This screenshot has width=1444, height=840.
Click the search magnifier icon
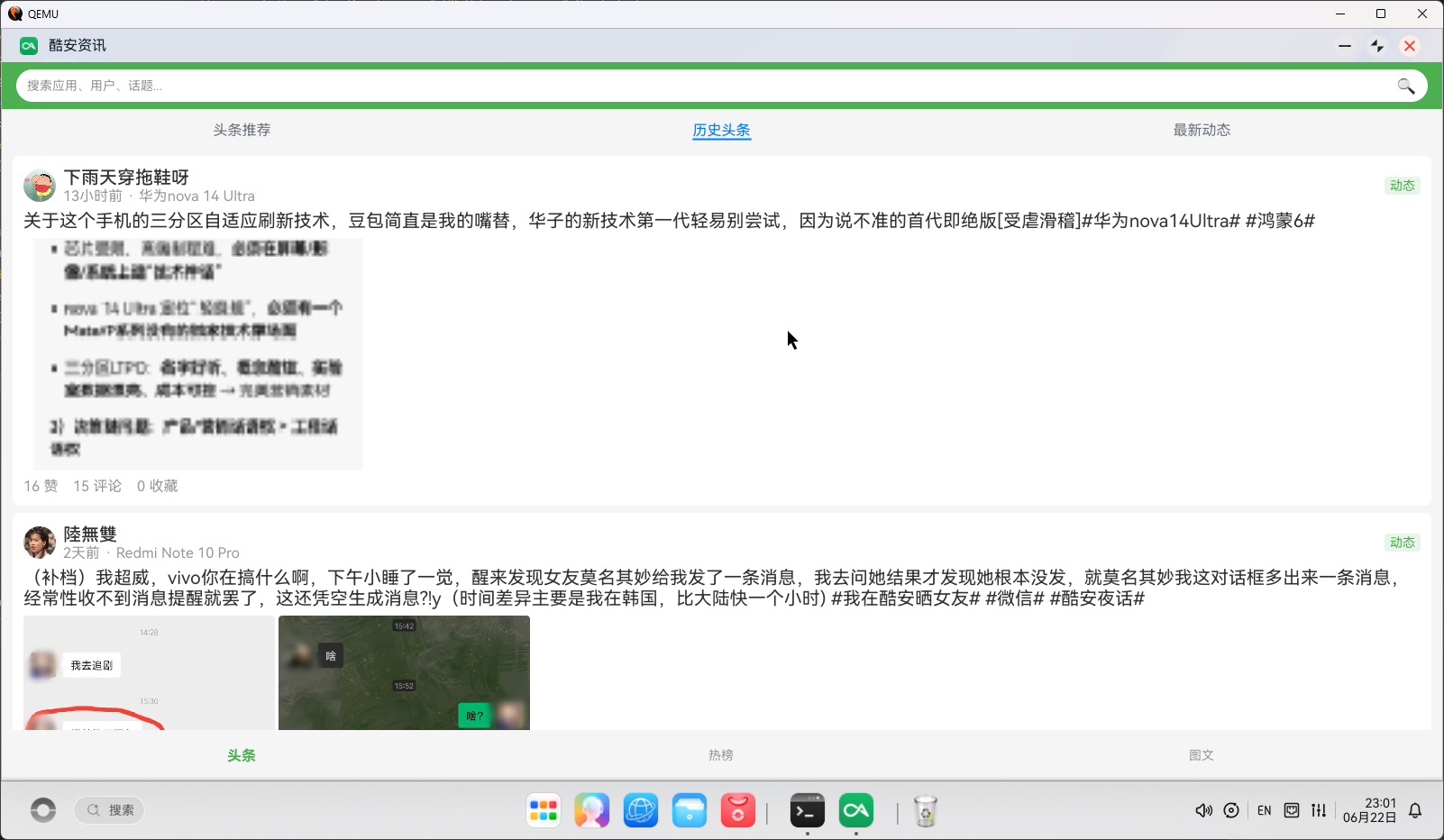(1405, 86)
